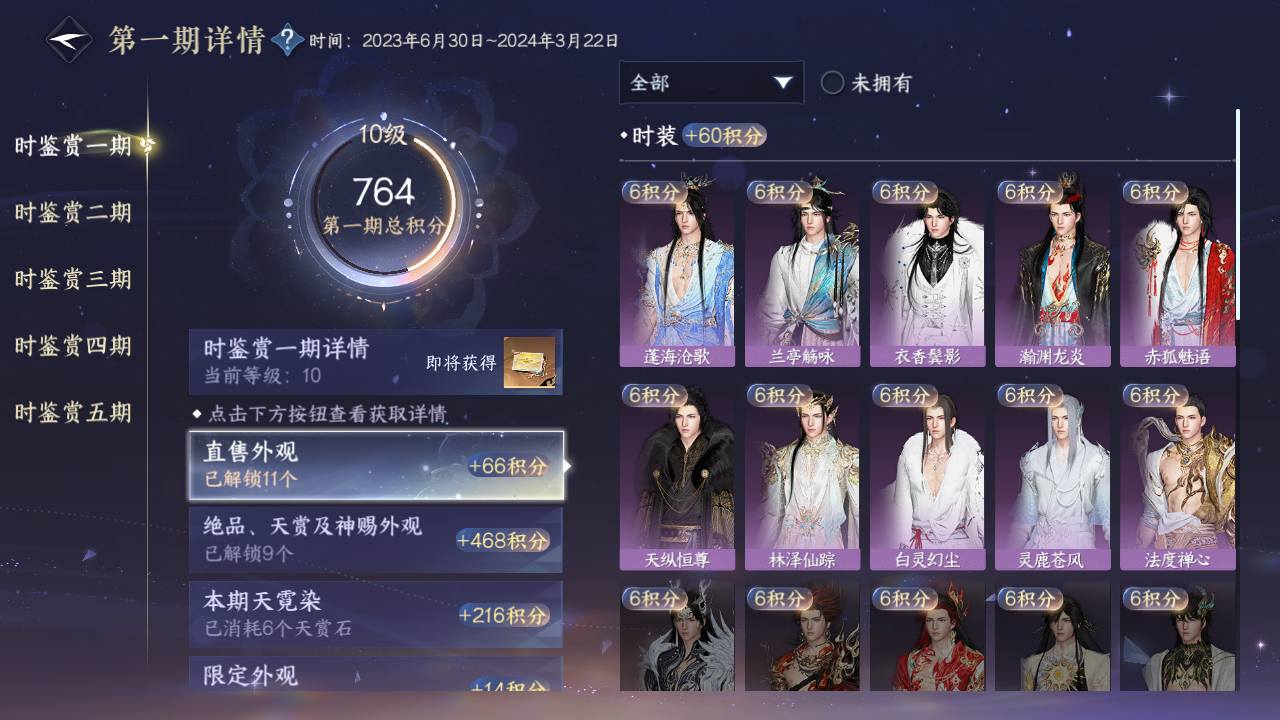
Task: Select the 灵鹿苍风 outfit thumbnail
Action: pyautogui.click(x=1052, y=476)
